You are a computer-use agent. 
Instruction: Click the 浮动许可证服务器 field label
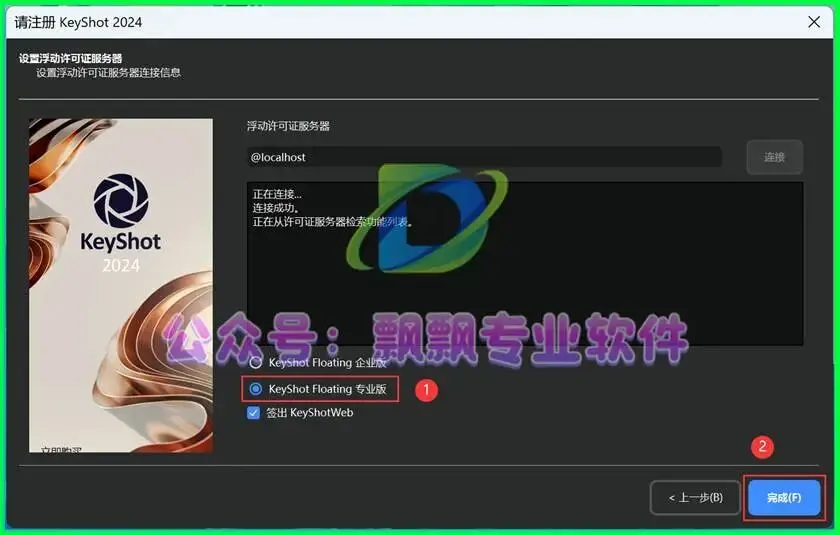[x=288, y=126]
